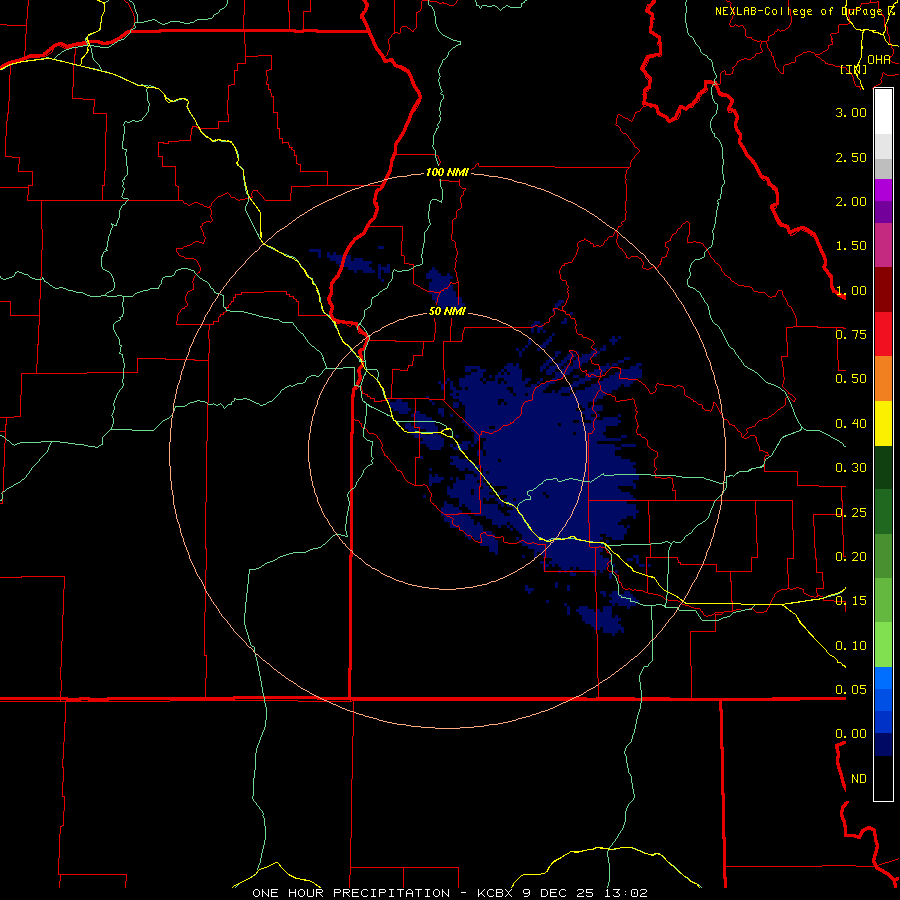Select the 0.30 legend value

pos(851,468)
